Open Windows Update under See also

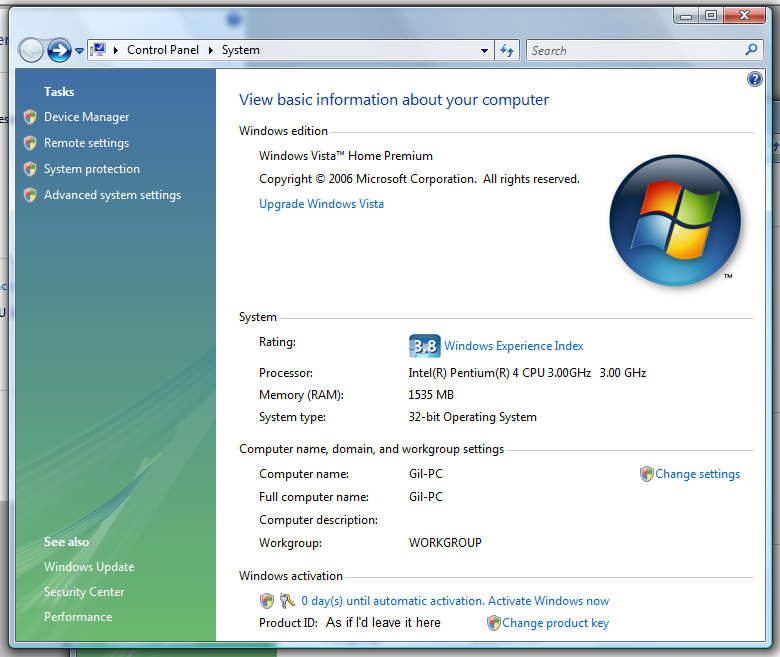click(x=89, y=567)
